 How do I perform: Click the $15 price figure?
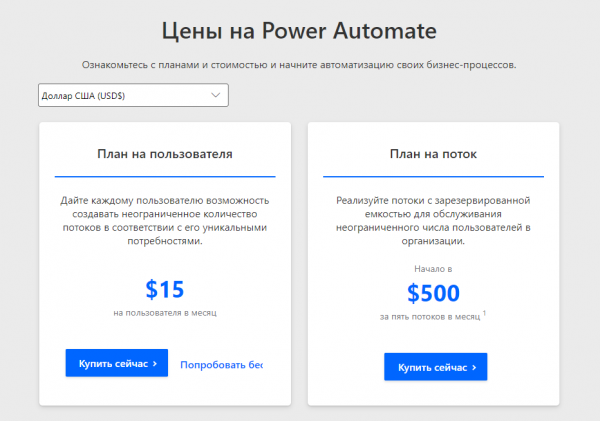[165, 289]
